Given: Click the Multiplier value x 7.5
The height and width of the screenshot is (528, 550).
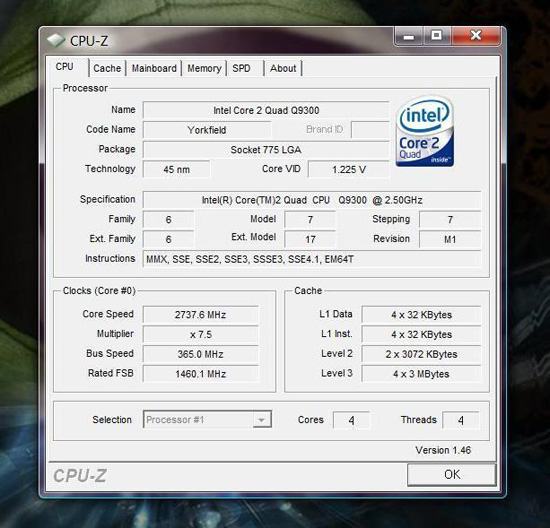Looking at the screenshot, I should click(x=201, y=334).
